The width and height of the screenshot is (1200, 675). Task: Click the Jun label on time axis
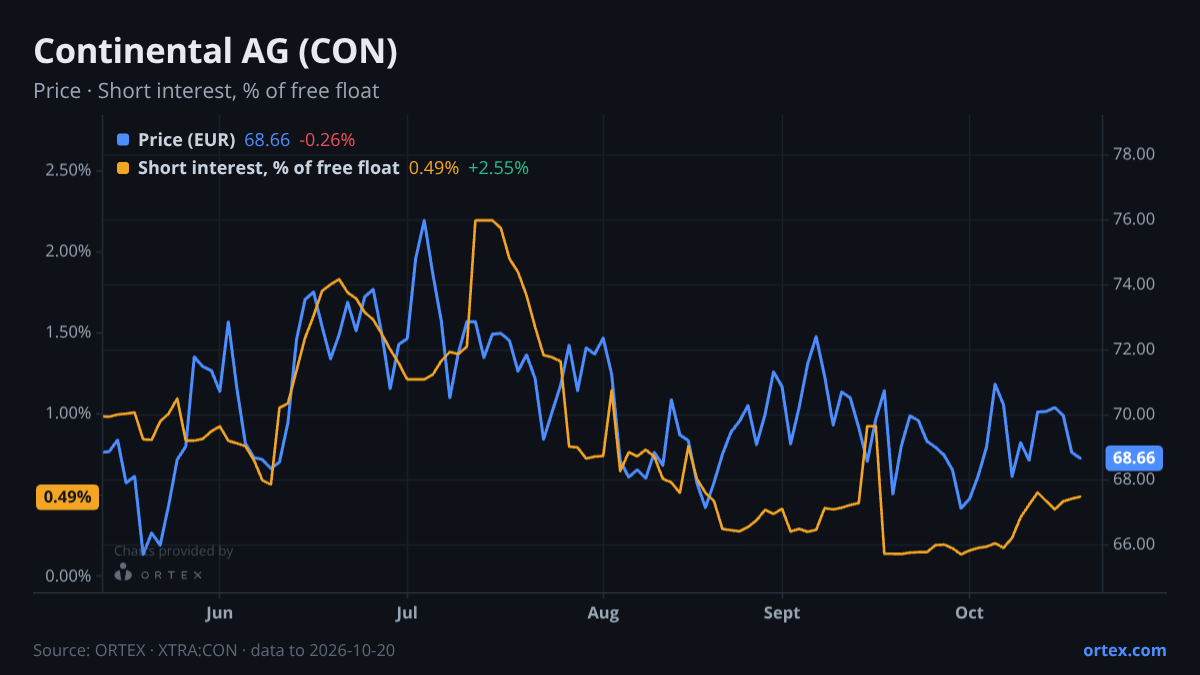tap(219, 613)
